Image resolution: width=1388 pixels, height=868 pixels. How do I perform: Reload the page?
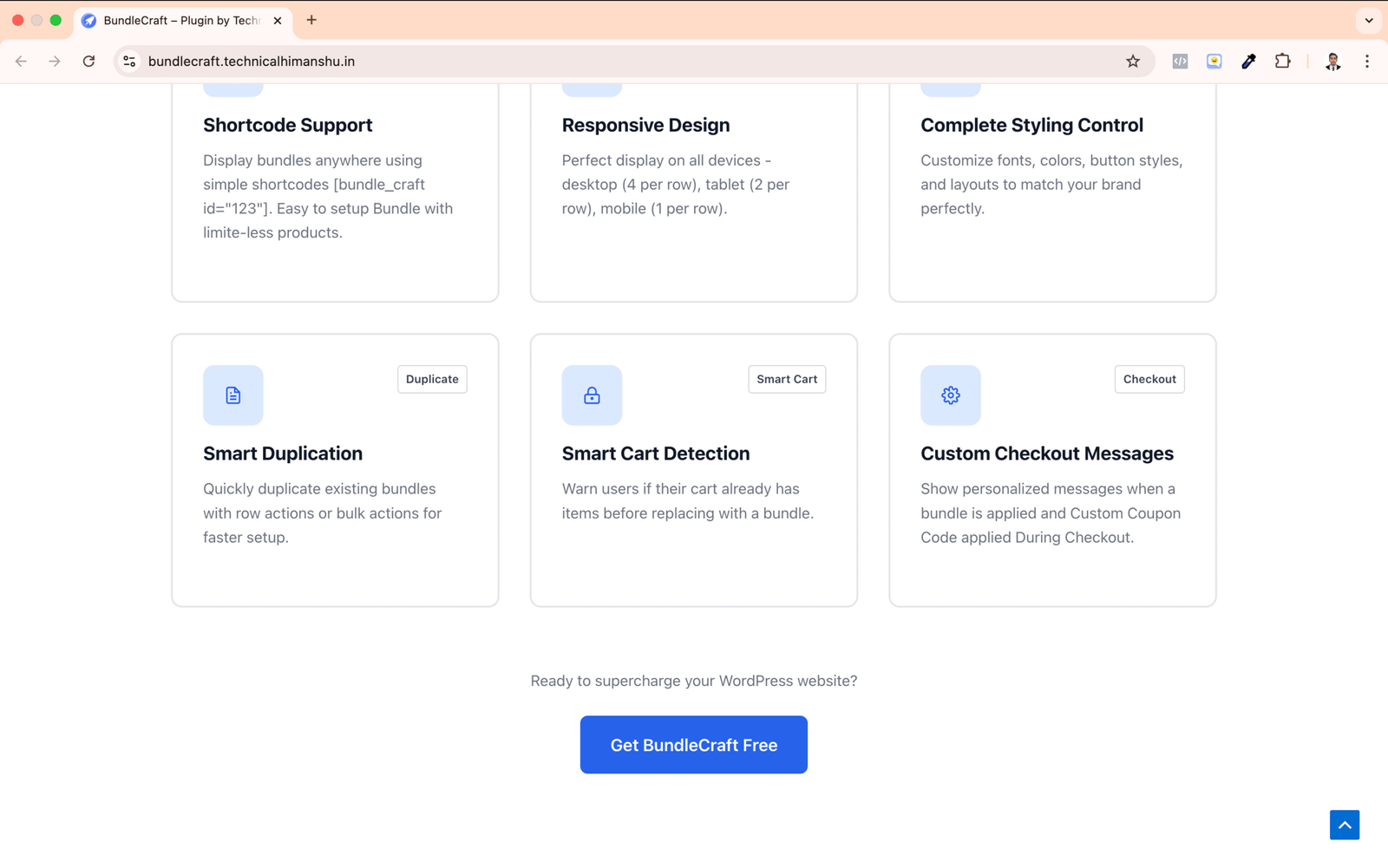pyautogui.click(x=88, y=62)
